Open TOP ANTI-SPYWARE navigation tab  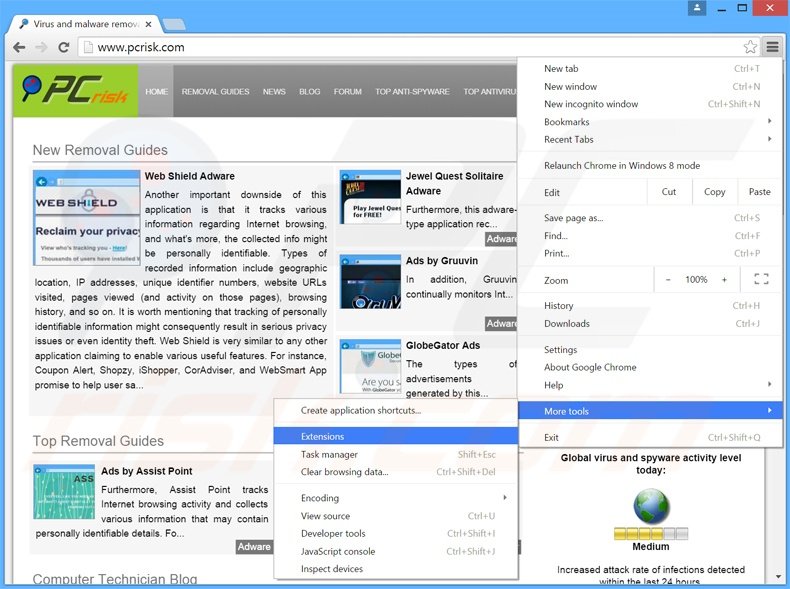pos(412,92)
